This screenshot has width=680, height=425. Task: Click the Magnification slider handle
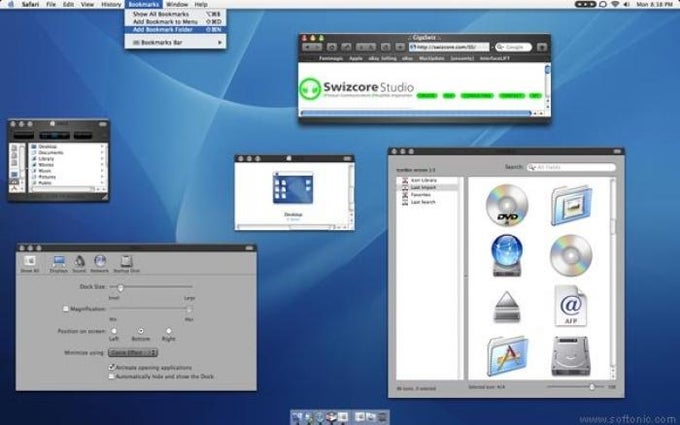point(189,309)
